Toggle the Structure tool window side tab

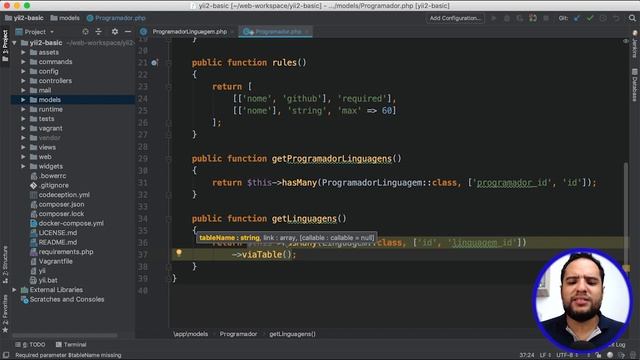[5, 264]
